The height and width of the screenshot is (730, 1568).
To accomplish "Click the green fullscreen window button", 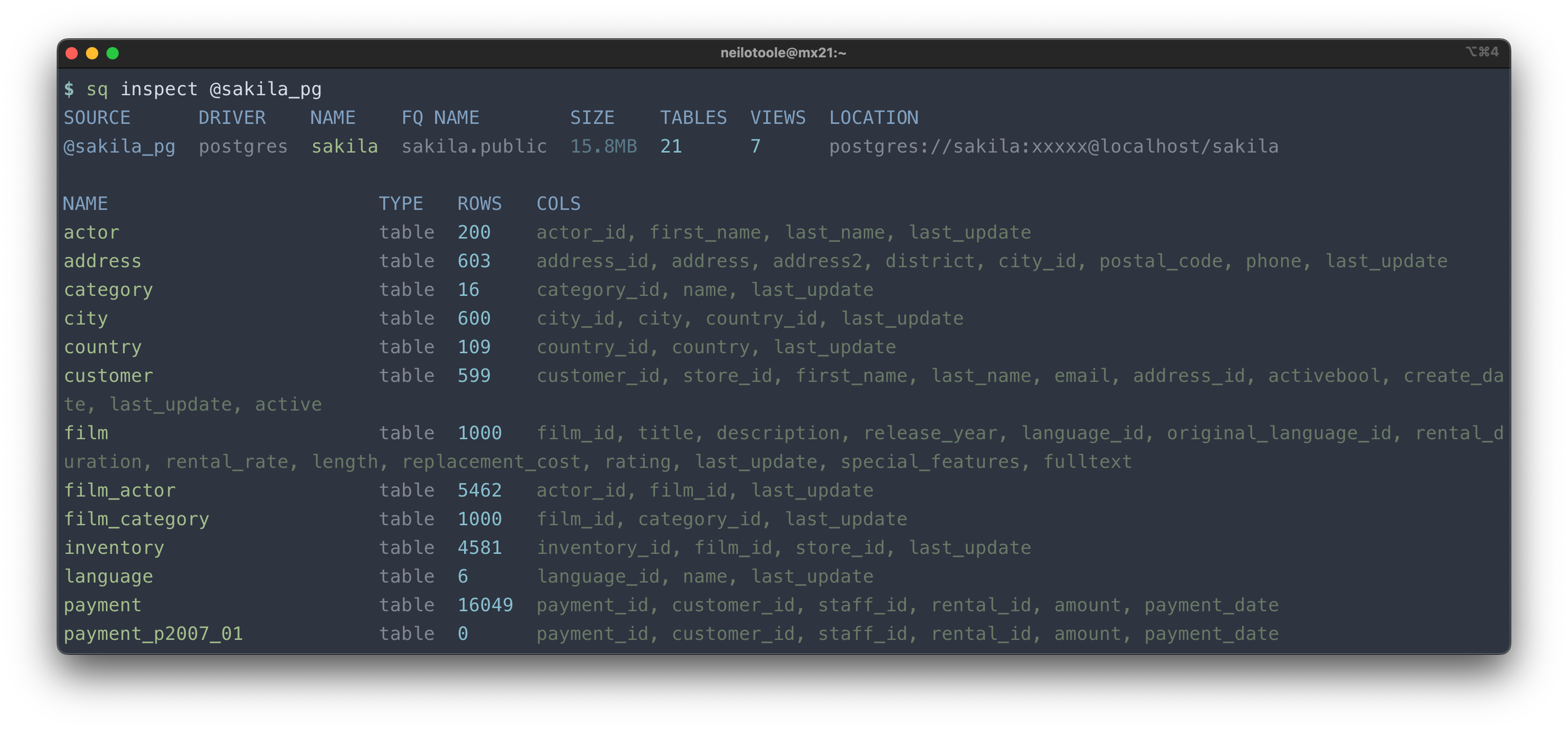I will click(113, 53).
